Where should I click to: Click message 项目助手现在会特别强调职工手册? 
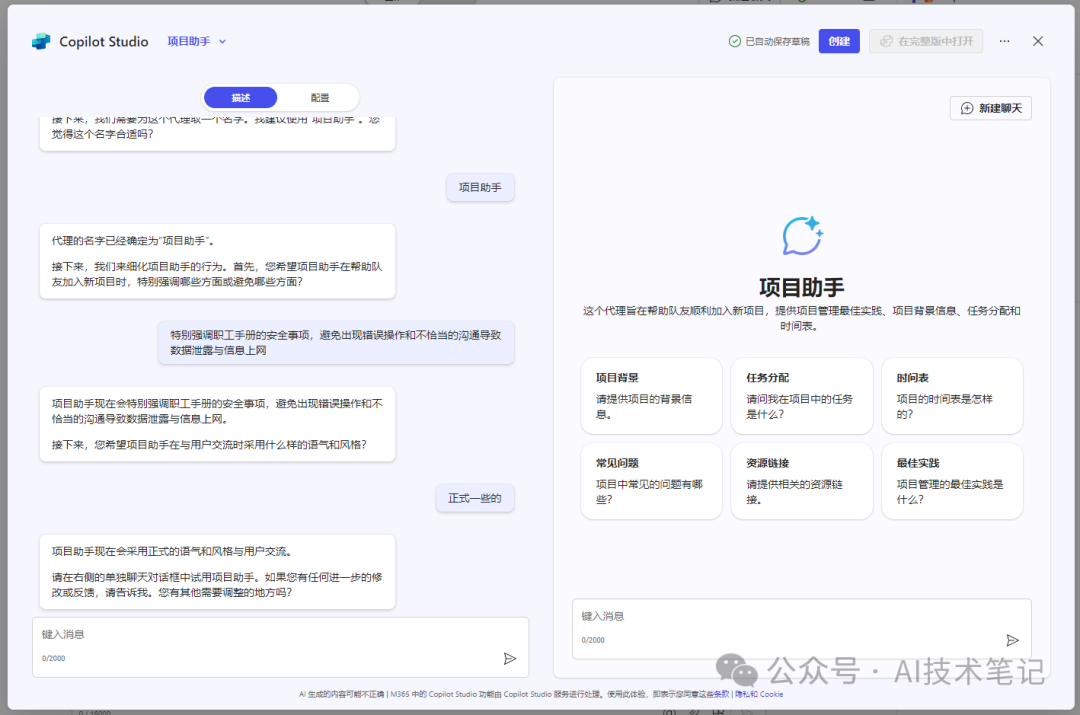pyautogui.click(x=217, y=424)
